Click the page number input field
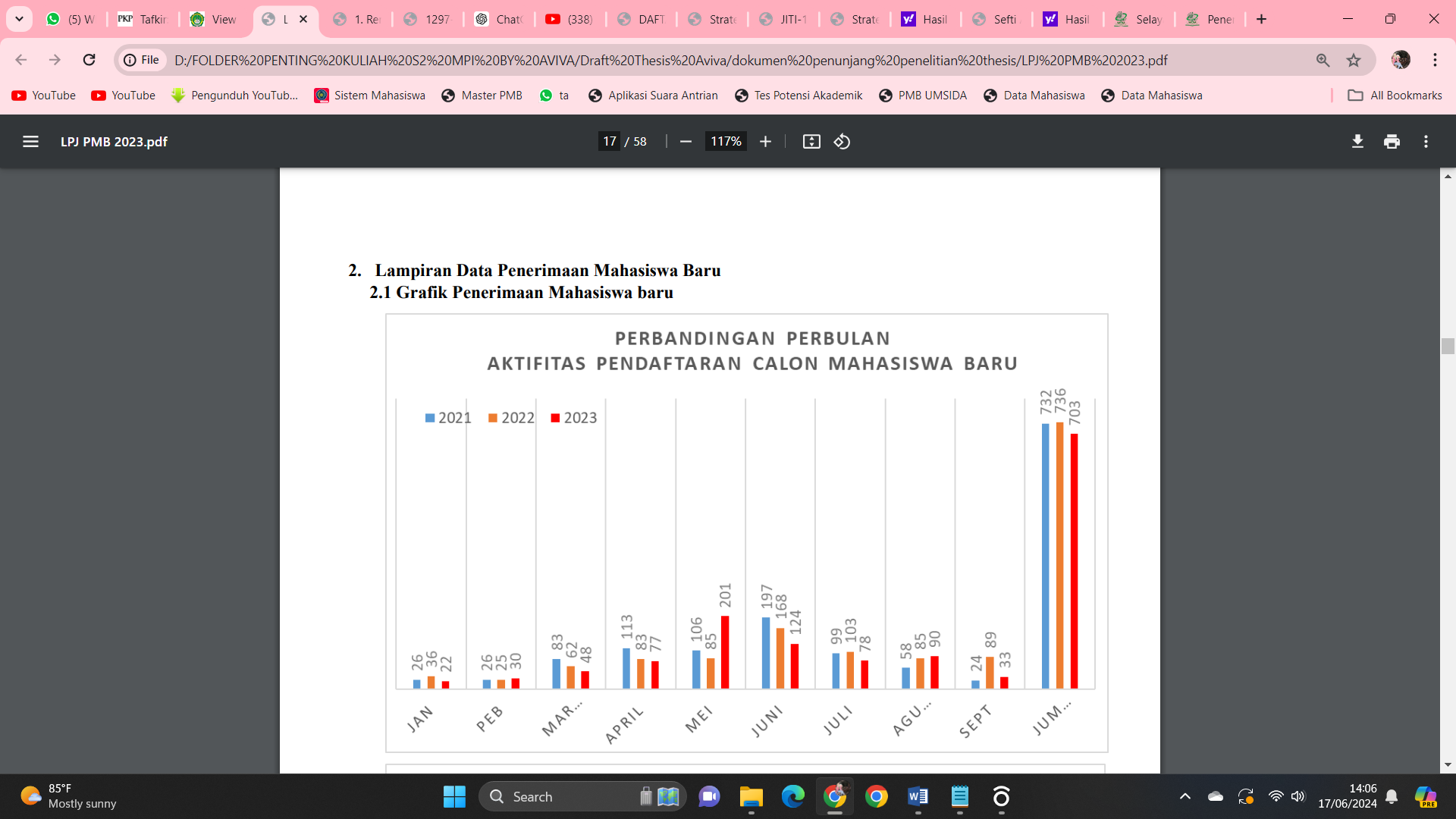Viewport: 1456px width, 819px height. 610,142
